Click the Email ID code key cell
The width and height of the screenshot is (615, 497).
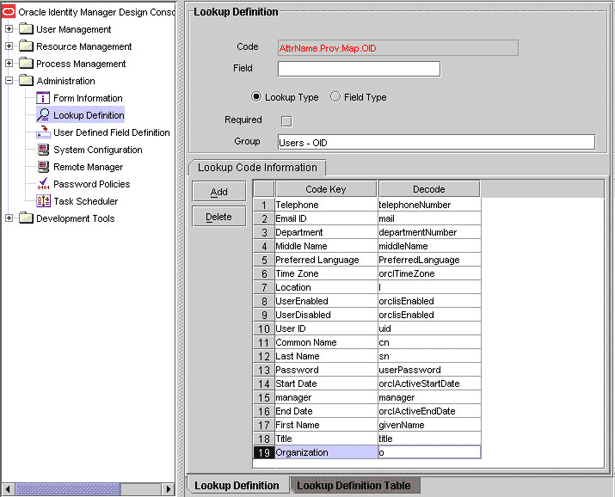point(326,218)
